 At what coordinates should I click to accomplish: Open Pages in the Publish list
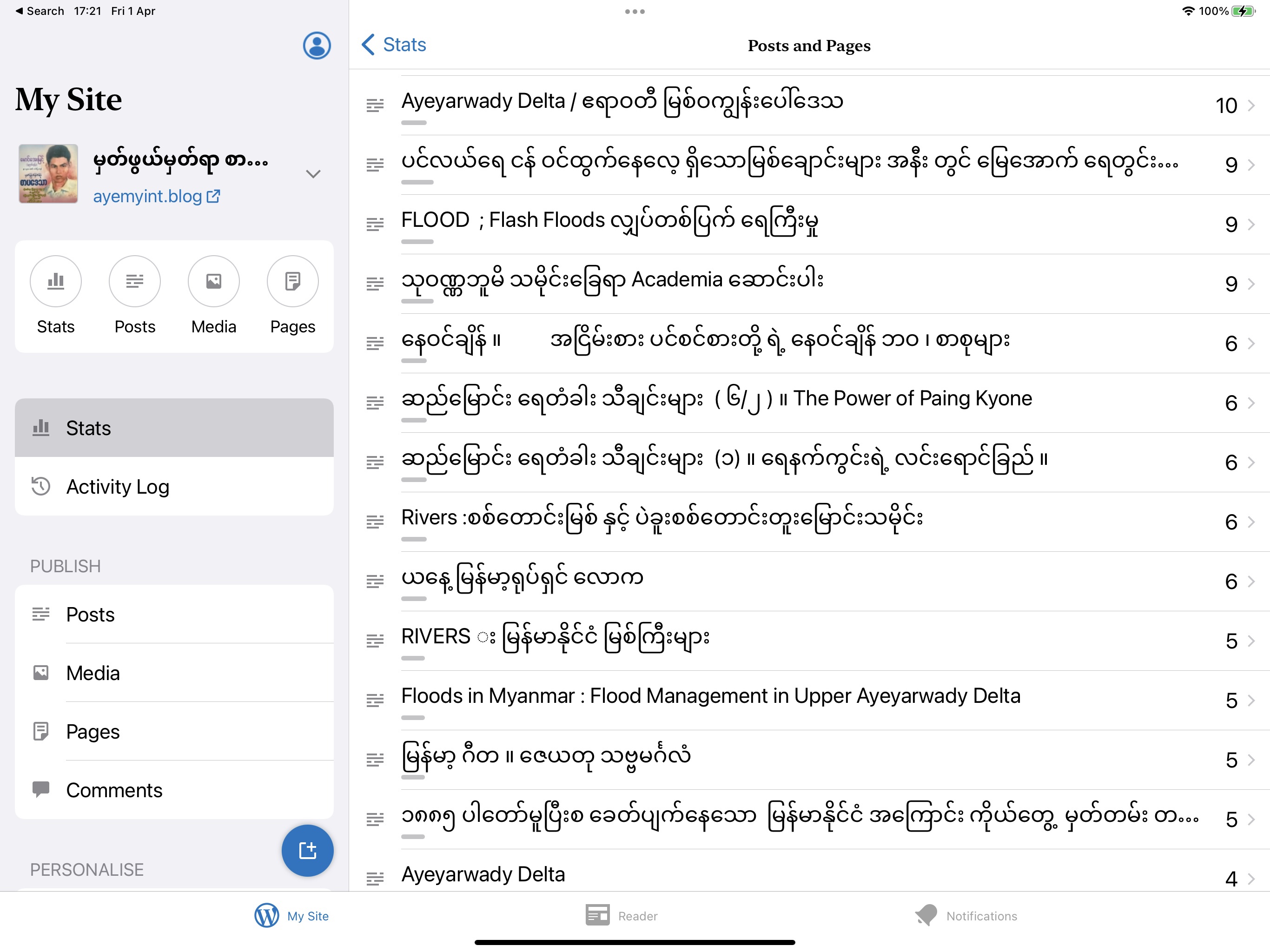click(x=93, y=732)
